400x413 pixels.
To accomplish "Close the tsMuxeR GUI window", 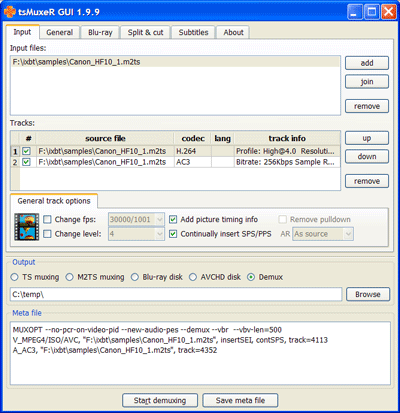I will click(389, 12).
